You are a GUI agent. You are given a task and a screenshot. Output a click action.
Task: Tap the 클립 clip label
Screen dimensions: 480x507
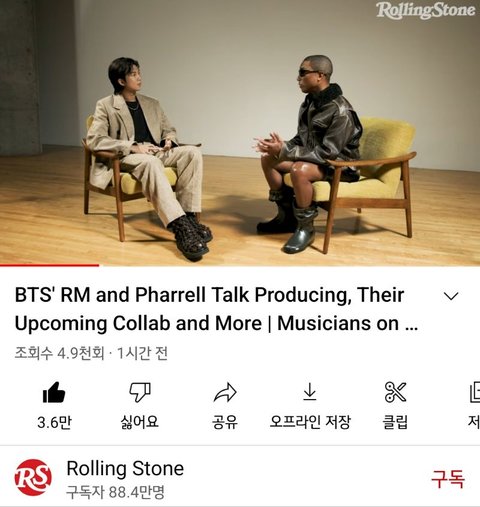(395, 422)
